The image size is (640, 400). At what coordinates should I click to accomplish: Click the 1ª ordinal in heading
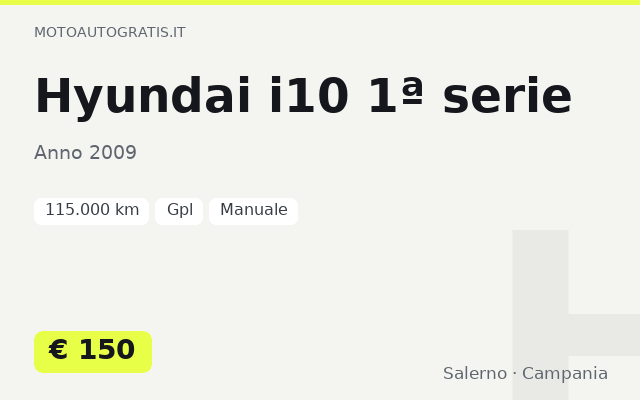pyautogui.click(x=396, y=95)
